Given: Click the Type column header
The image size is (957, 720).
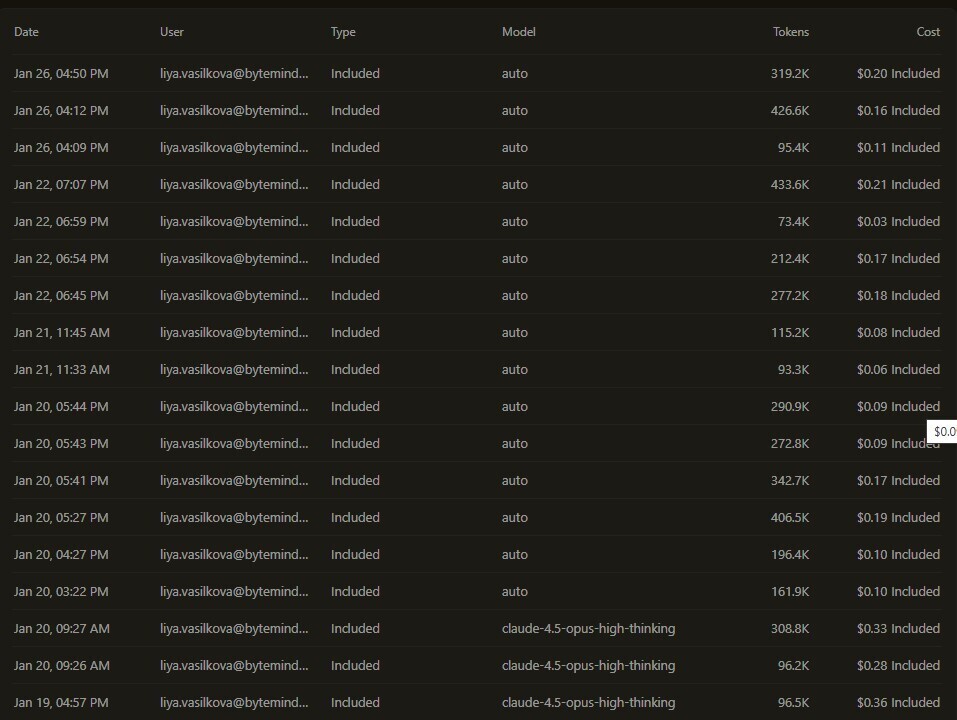Looking at the screenshot, I should pos(343,32).
